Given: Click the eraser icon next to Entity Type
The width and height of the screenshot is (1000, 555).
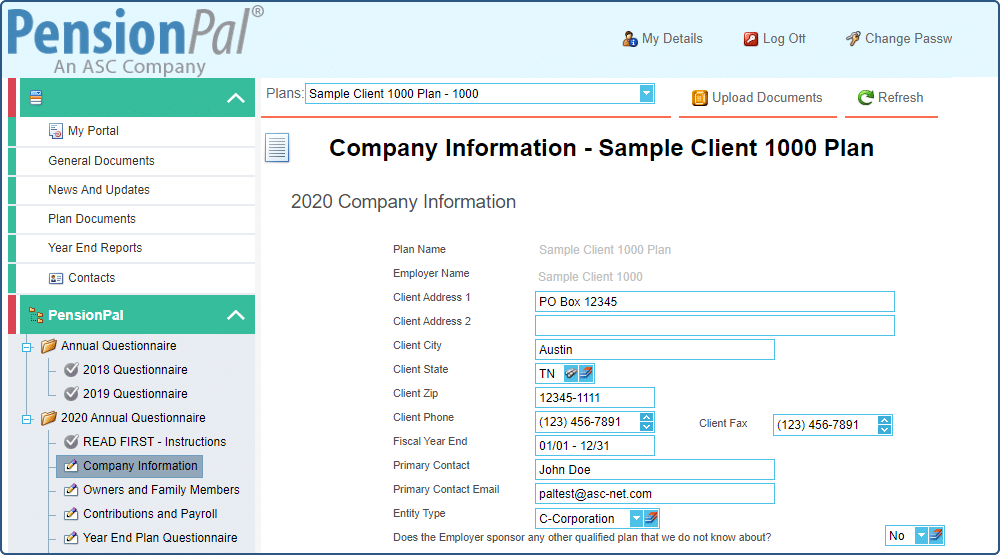Looking at the screenshot, I should [x=652, y=518].
